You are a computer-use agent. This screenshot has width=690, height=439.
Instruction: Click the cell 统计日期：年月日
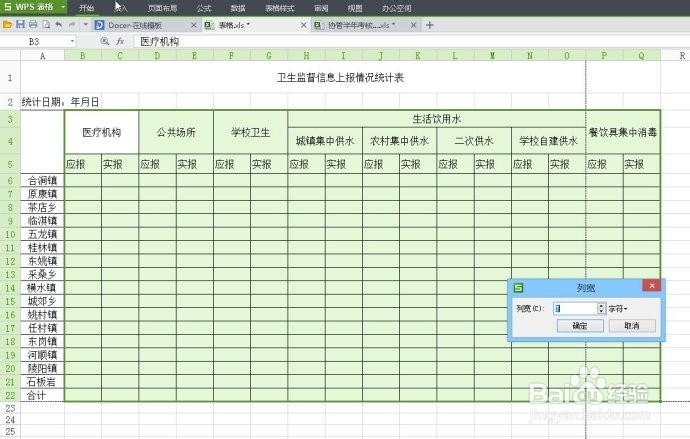(x=60, y=102)
